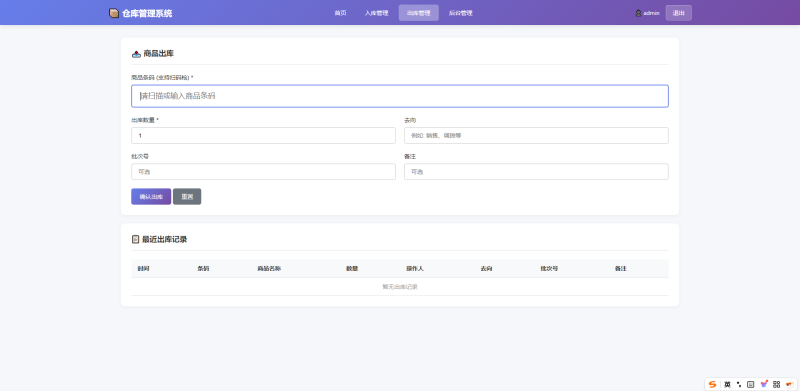This screenshot has height=391, width=800.
Task: Select the 出库管理 nav tab
Action: 418,13
